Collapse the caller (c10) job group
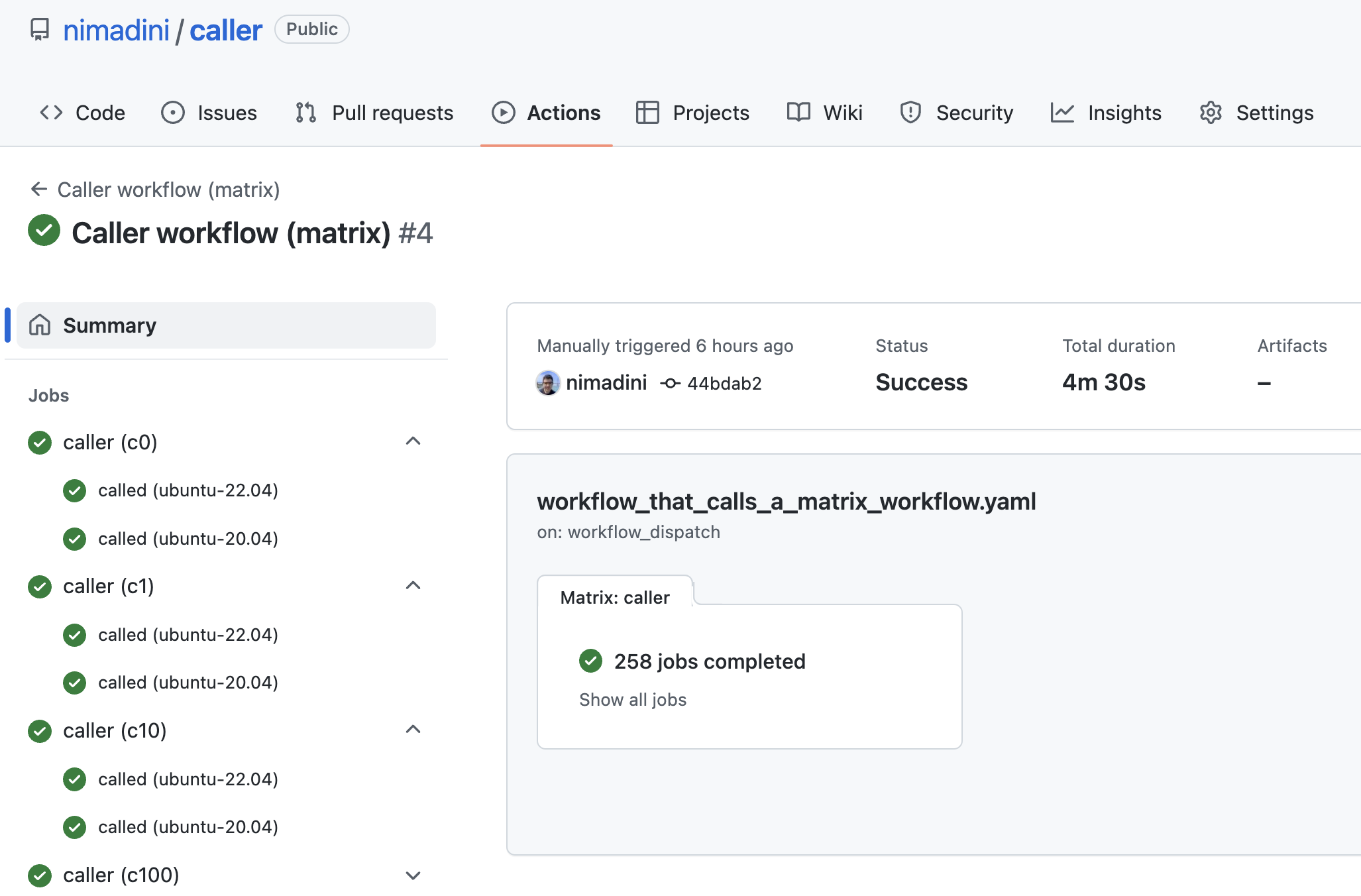 point(413,730)
